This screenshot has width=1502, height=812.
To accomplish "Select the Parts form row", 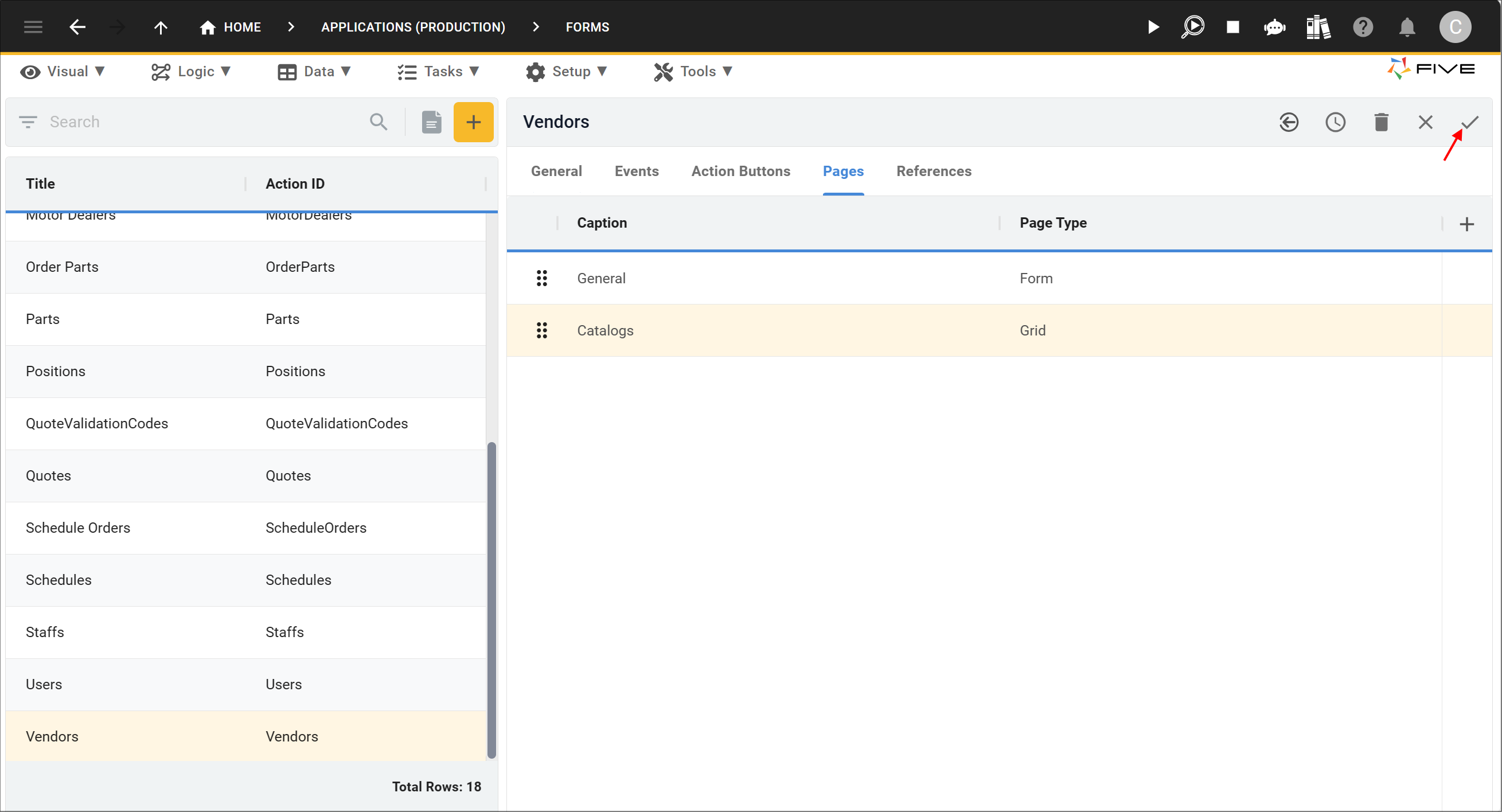I will (x=245, y=319).
